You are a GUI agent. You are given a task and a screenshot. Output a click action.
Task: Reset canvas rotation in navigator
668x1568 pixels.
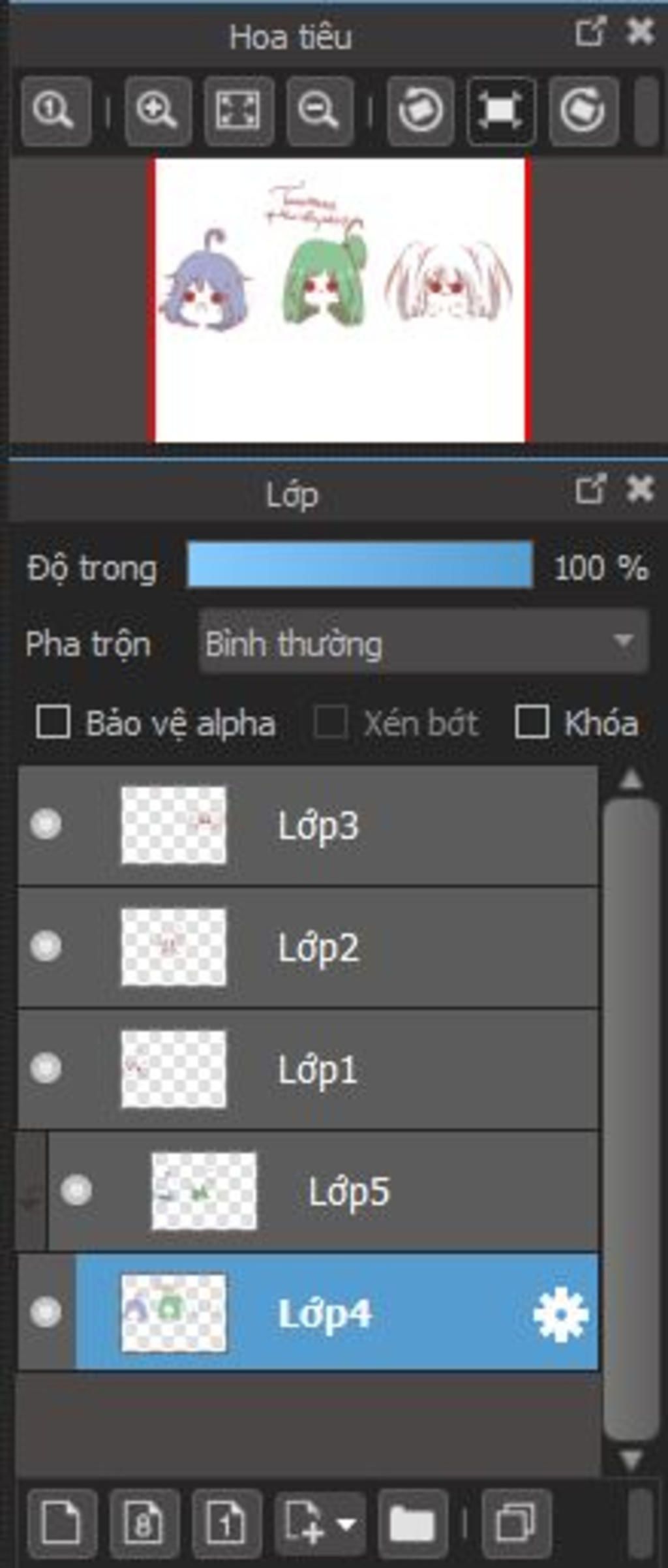(502, 110)
